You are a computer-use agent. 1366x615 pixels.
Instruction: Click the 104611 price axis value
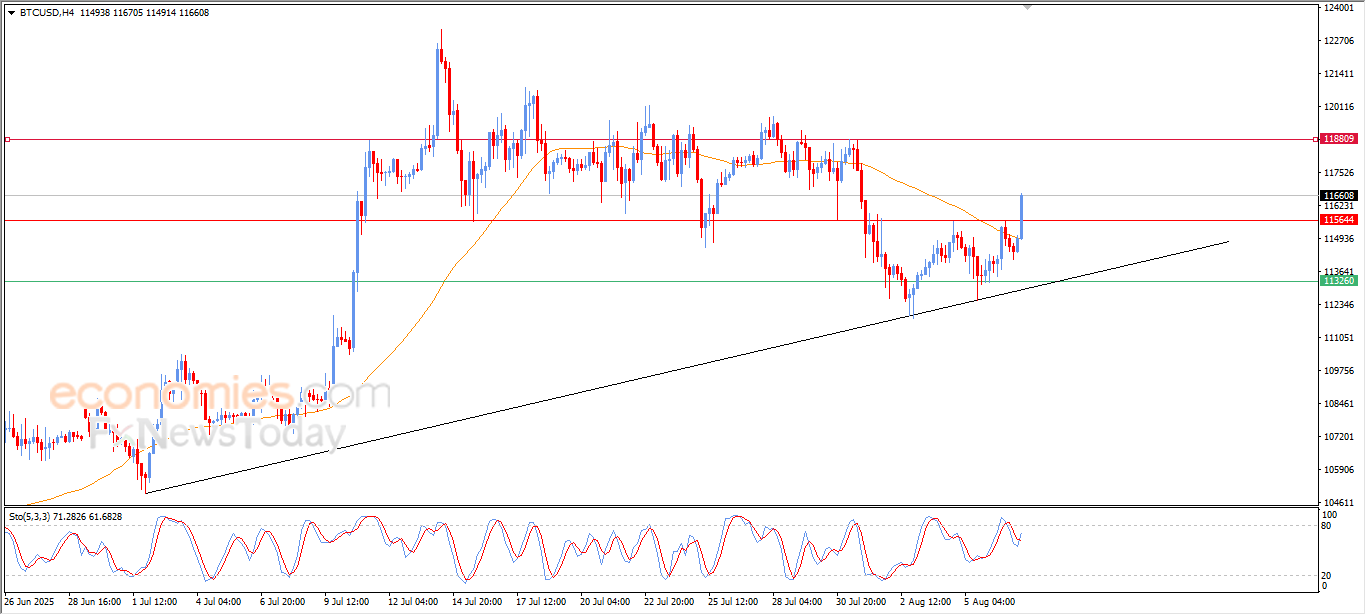click(1339, 503)
